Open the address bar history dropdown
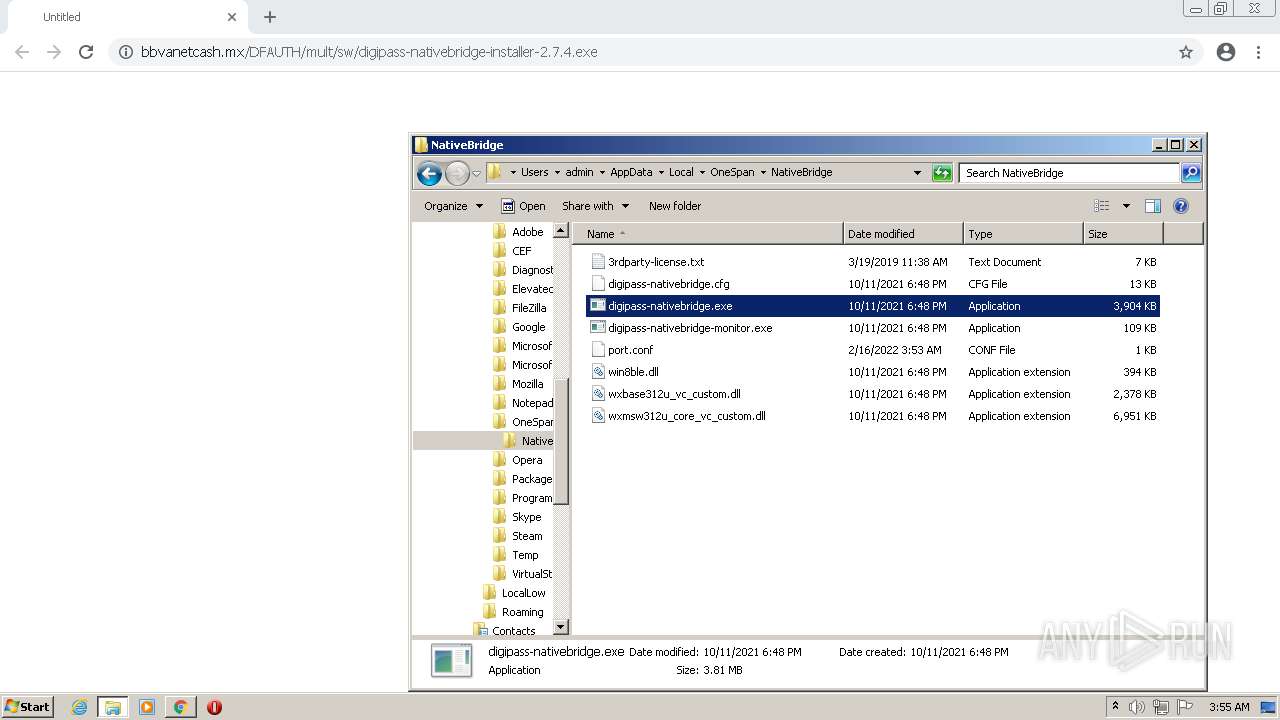1280x720 pixels. pyautogui.click(x=917, y=173)
